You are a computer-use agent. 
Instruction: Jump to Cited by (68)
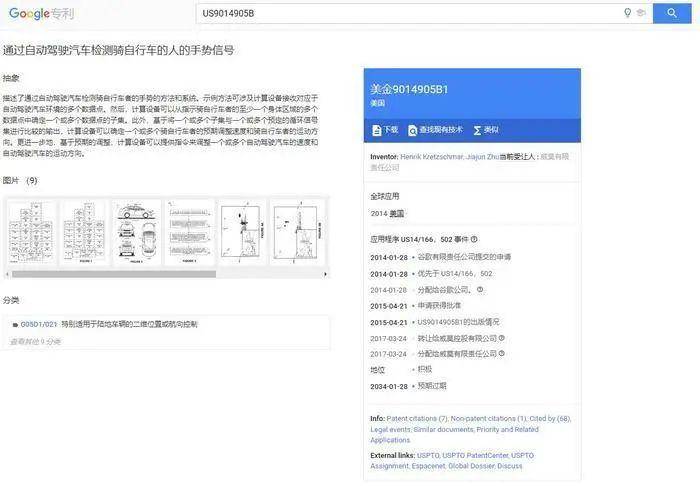[x=550, y=419]
